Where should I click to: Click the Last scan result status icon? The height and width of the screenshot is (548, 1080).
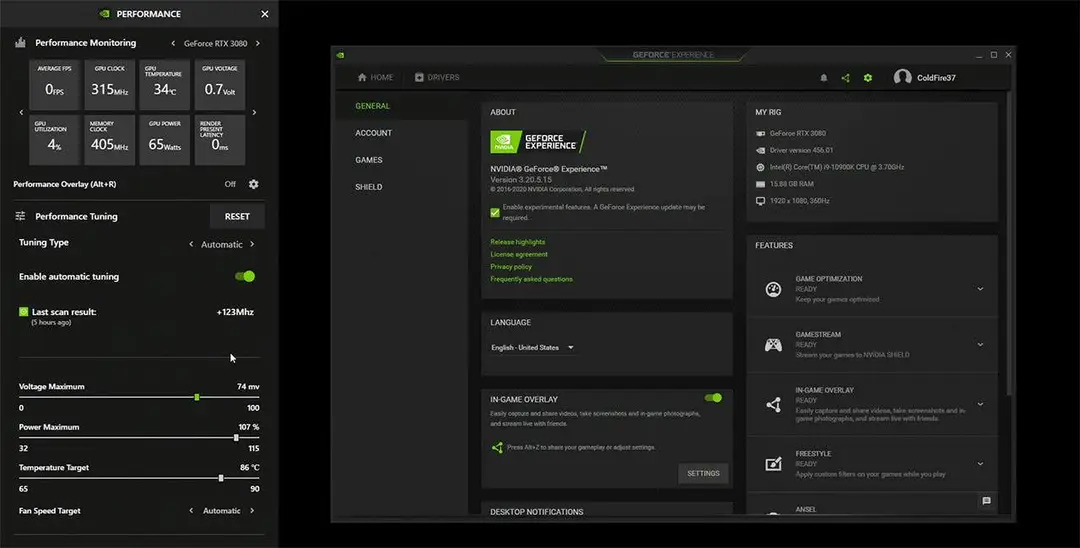23,312
